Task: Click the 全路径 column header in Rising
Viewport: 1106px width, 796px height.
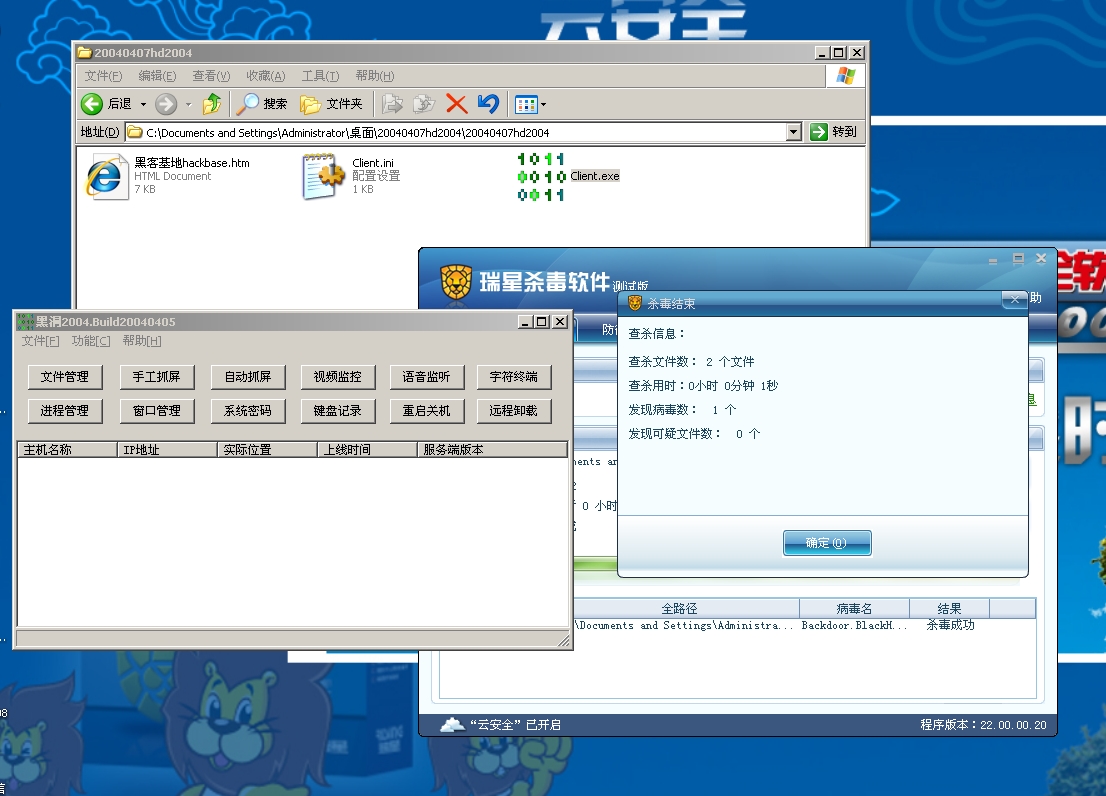Action: tap(686, 608)
